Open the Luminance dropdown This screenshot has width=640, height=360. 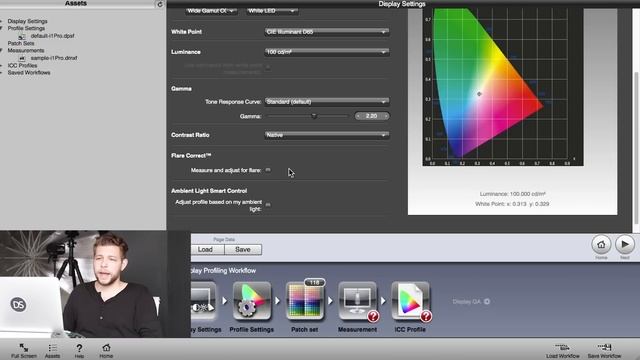click(x=327, y=52)
